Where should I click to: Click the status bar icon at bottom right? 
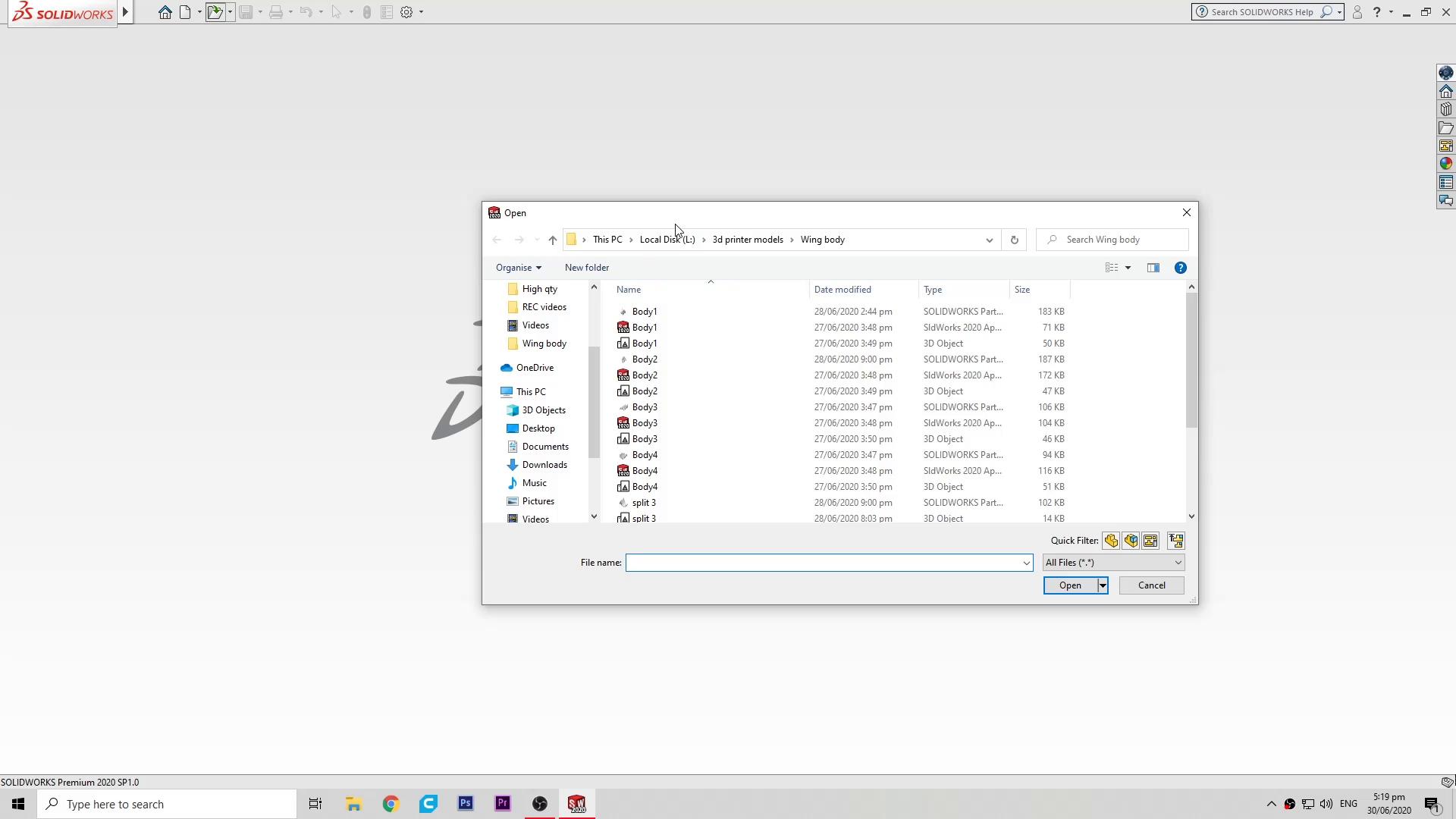(x=1447, y=782)
